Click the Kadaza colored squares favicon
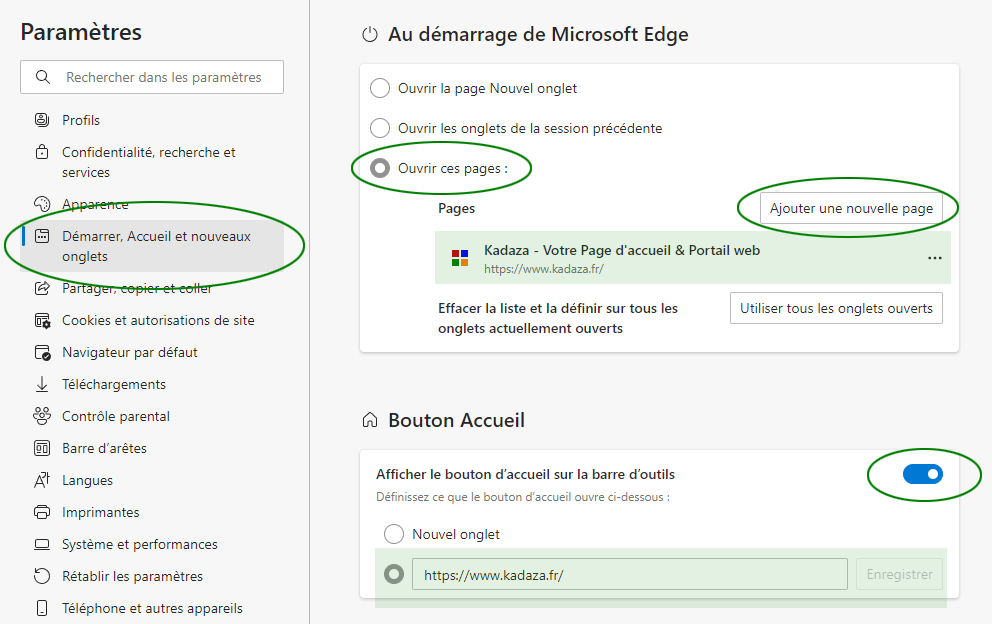 pos(460,258)
